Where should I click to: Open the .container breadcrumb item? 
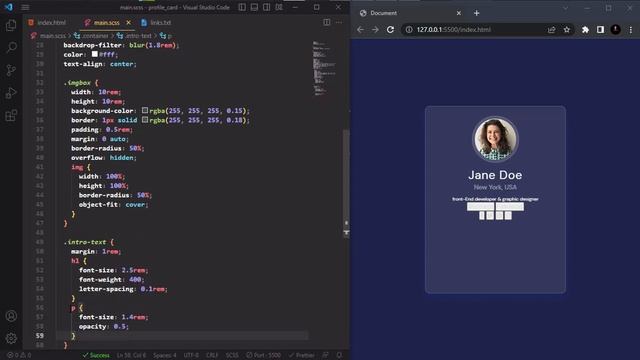[x=91, y=36]
